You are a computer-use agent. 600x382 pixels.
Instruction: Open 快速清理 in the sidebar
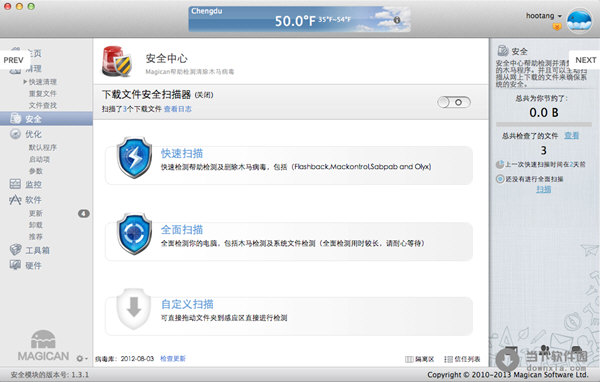click(42, 82)
